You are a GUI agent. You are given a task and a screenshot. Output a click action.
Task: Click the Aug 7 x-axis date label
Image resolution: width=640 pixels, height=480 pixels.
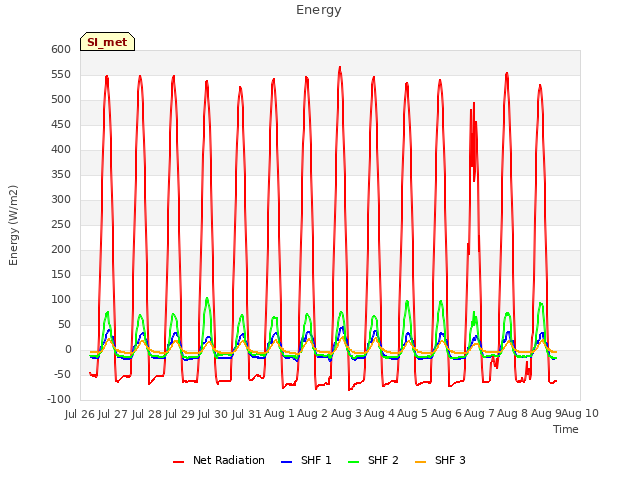[x=480, y=414]
